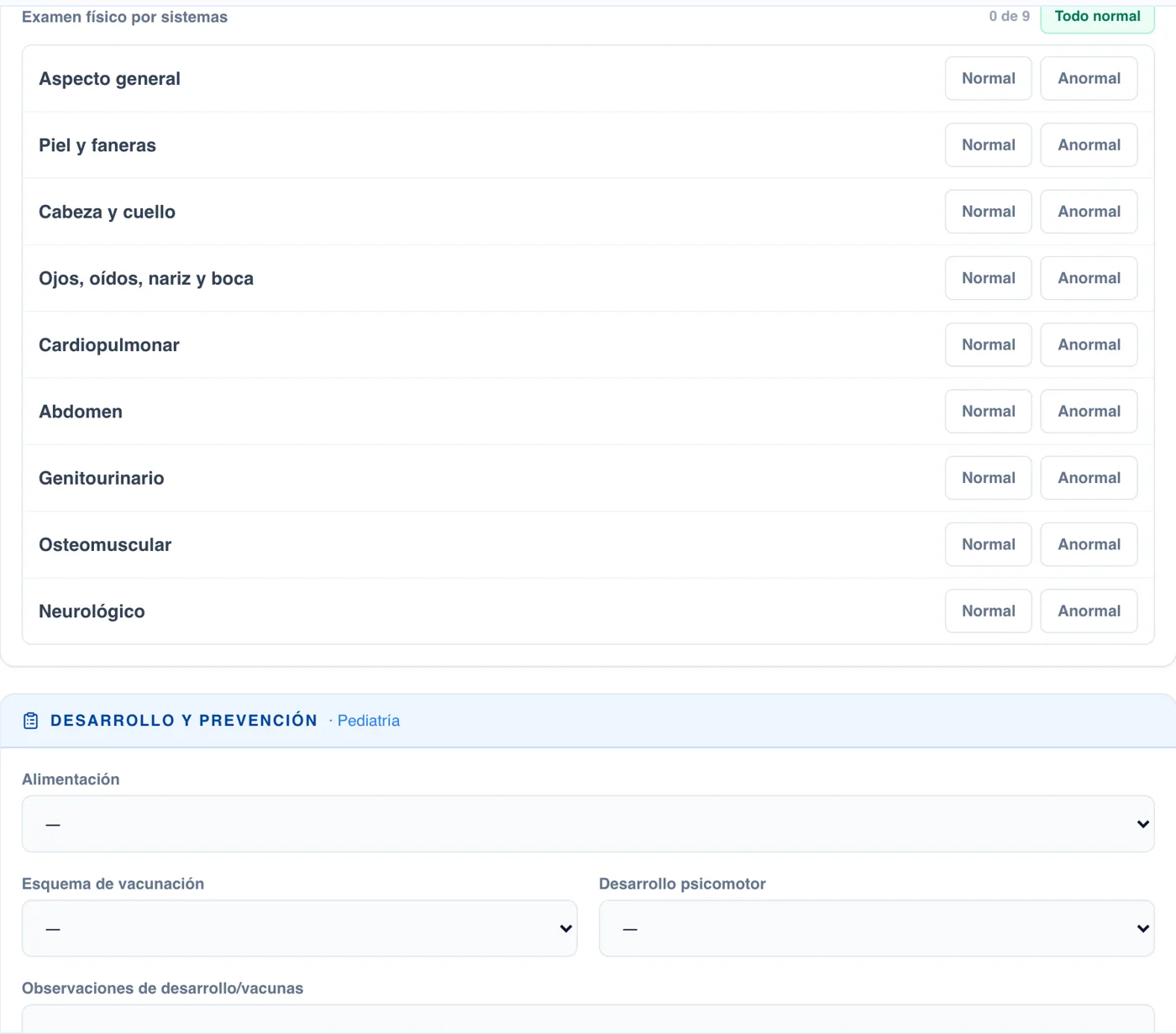Click the Esquema de vacunación field label

click(x=113, y=884)
